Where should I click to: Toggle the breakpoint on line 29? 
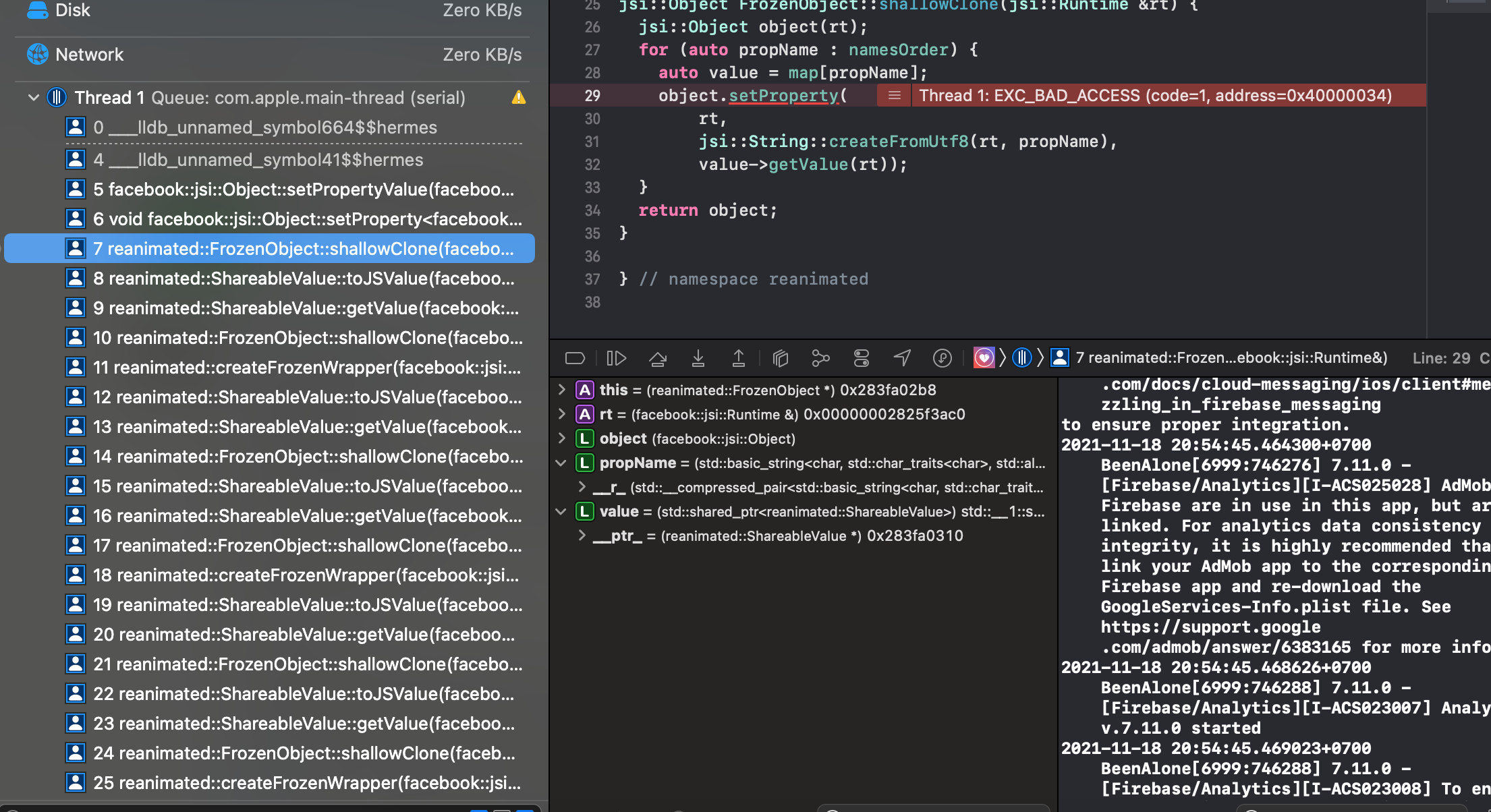point(592,95)
